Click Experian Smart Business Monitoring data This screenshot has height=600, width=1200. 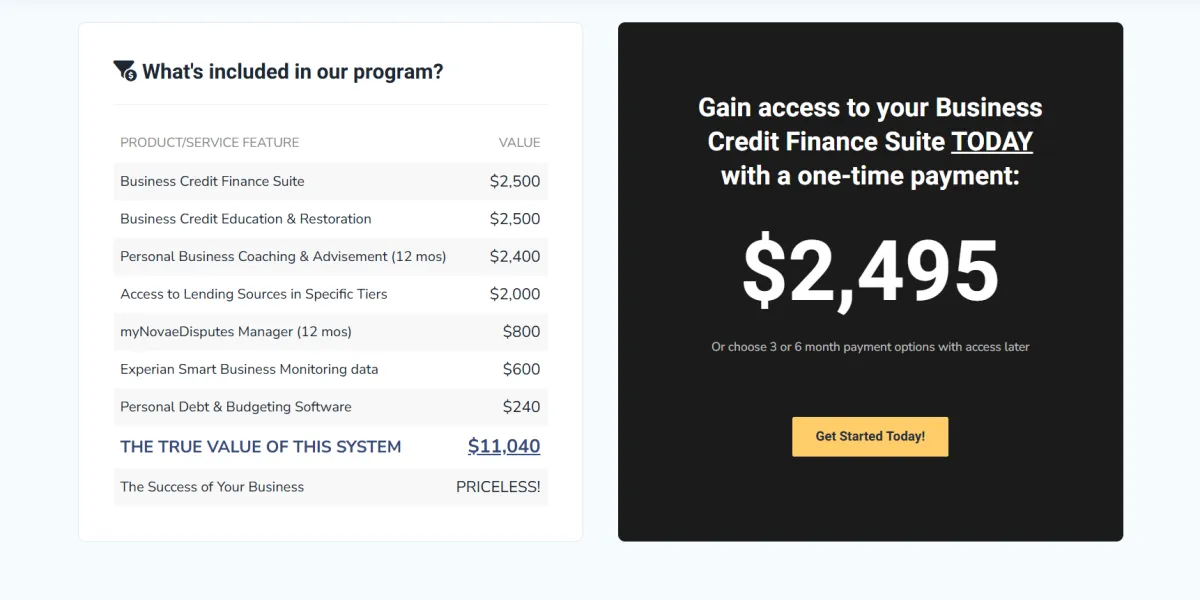[x=249, y=369]
